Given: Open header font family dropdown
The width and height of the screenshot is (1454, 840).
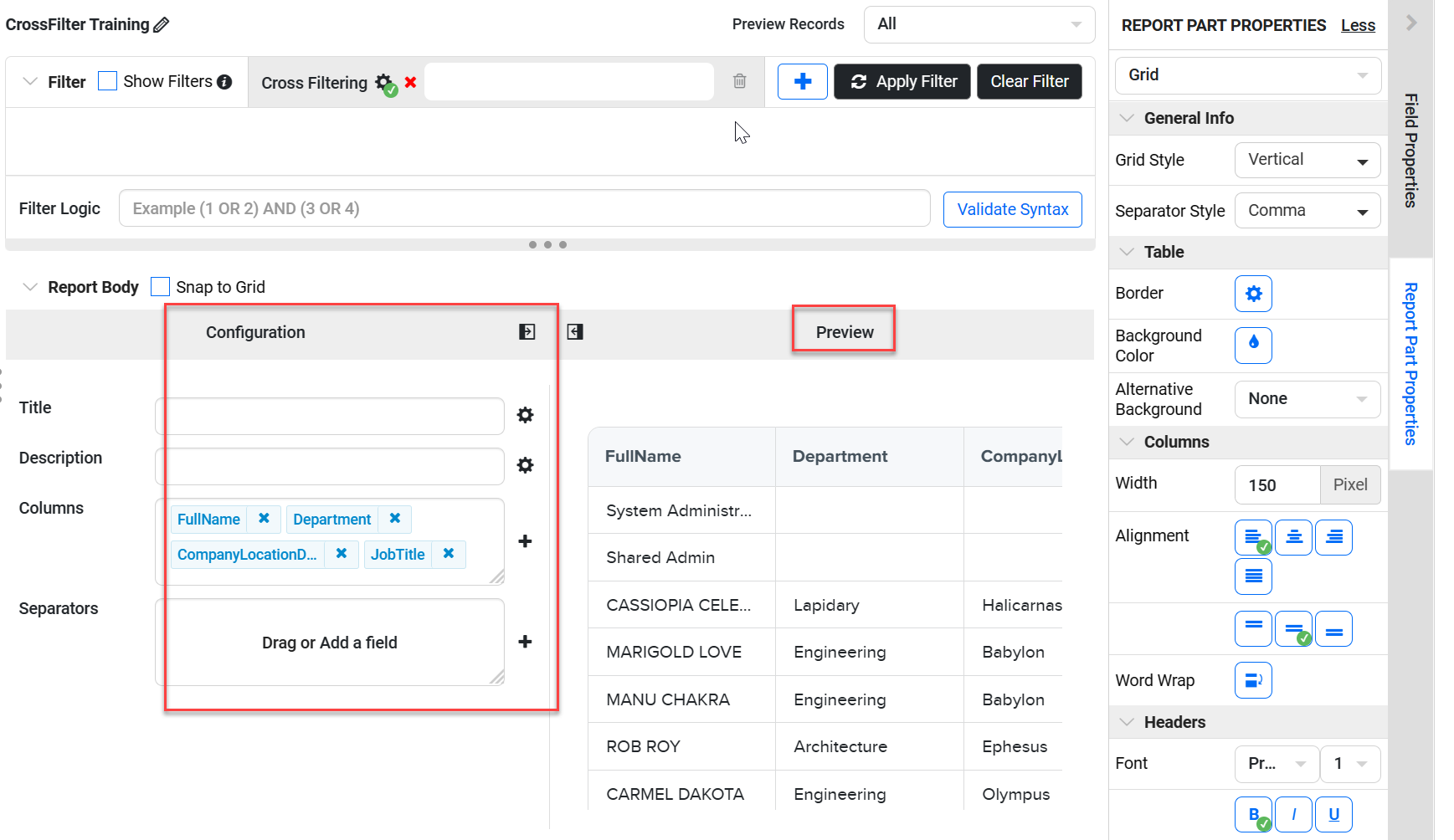Looking at the screenshot, I should click(x=1276, y=764).
